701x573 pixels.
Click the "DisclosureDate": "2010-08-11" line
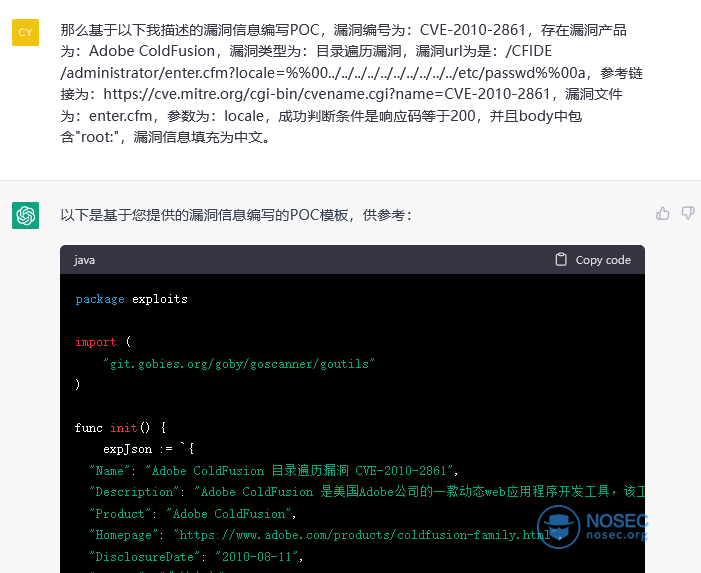pos(196,556)
